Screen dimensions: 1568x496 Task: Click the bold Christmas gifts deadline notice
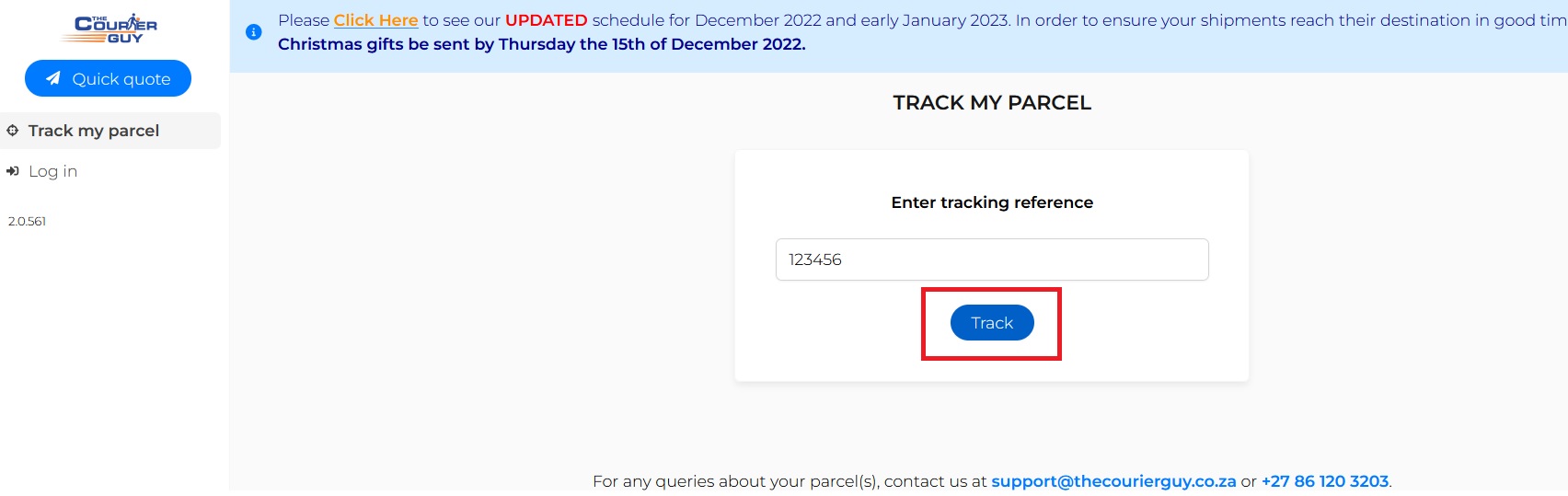click(x=541, y=44)
